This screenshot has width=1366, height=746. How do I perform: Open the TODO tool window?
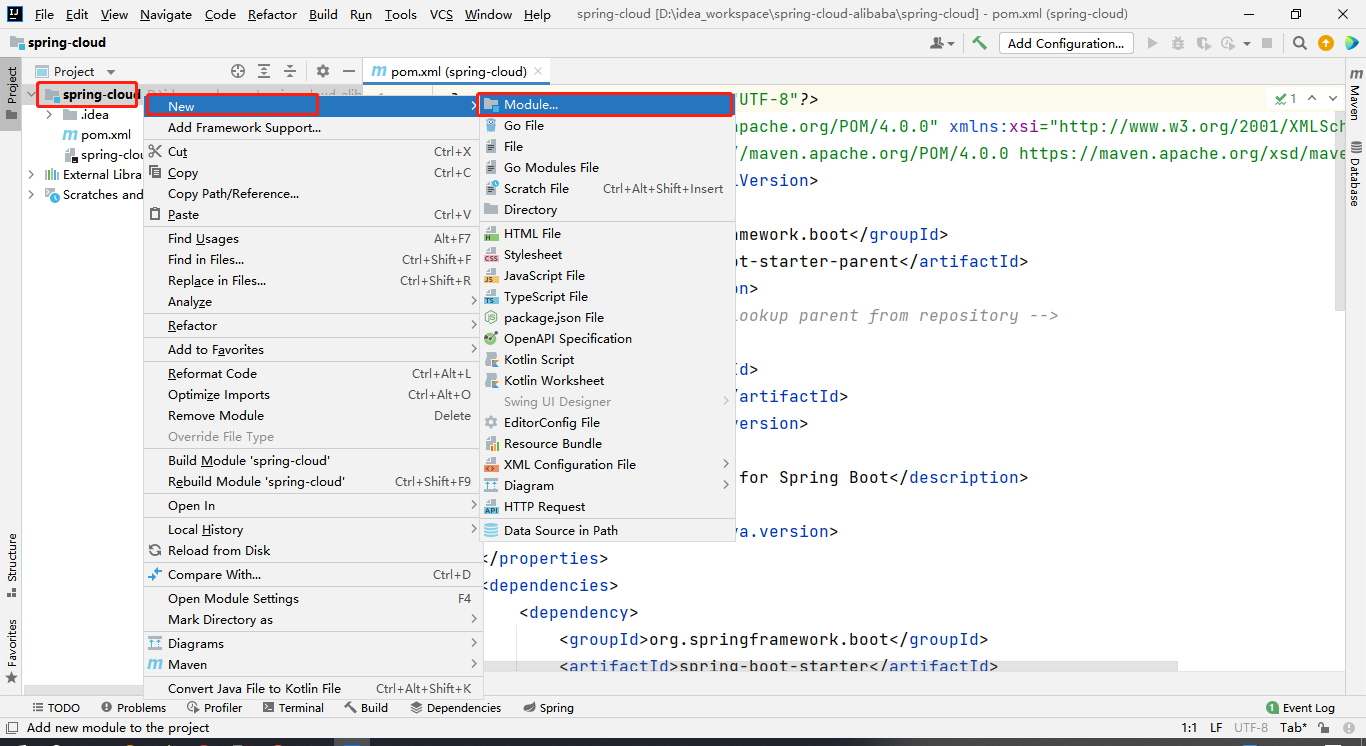[x=55, y=707]
